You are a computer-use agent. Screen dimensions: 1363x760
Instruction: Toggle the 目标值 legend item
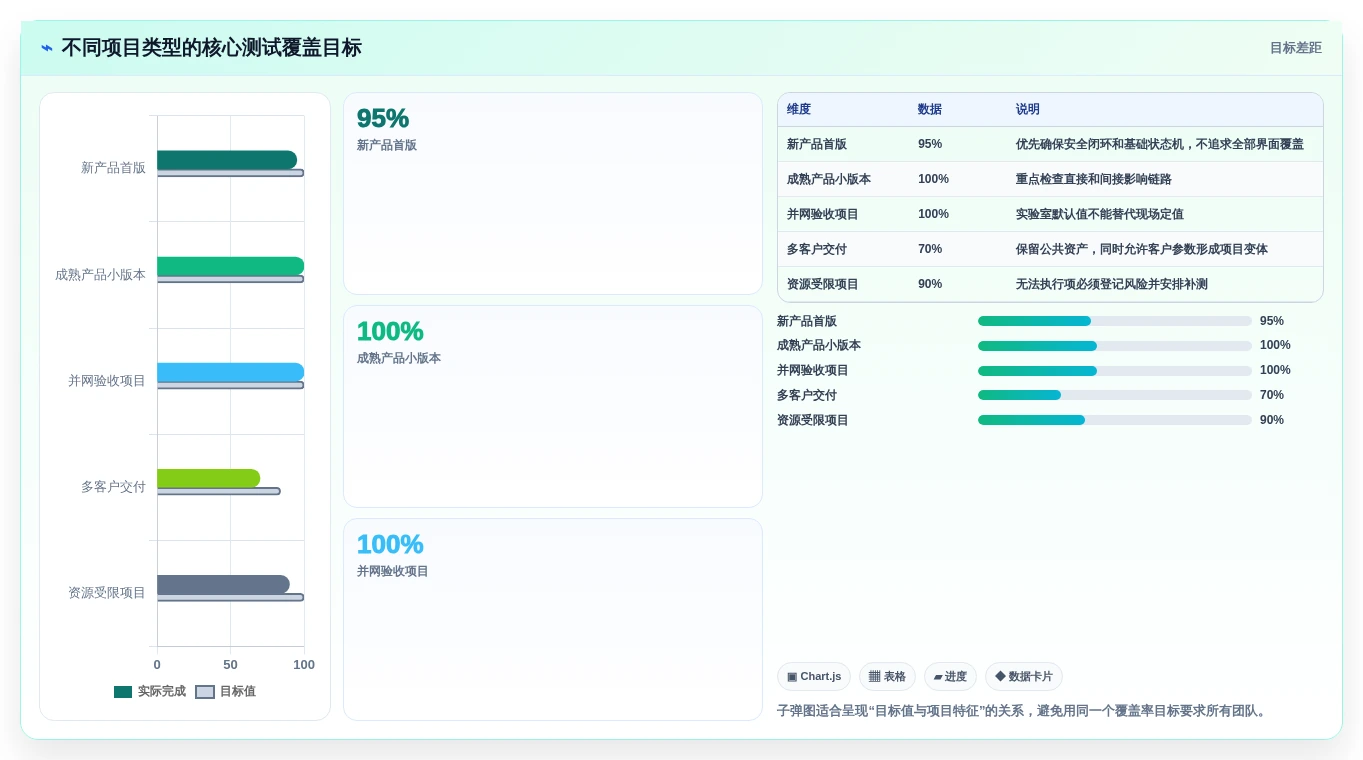point(225,692)
